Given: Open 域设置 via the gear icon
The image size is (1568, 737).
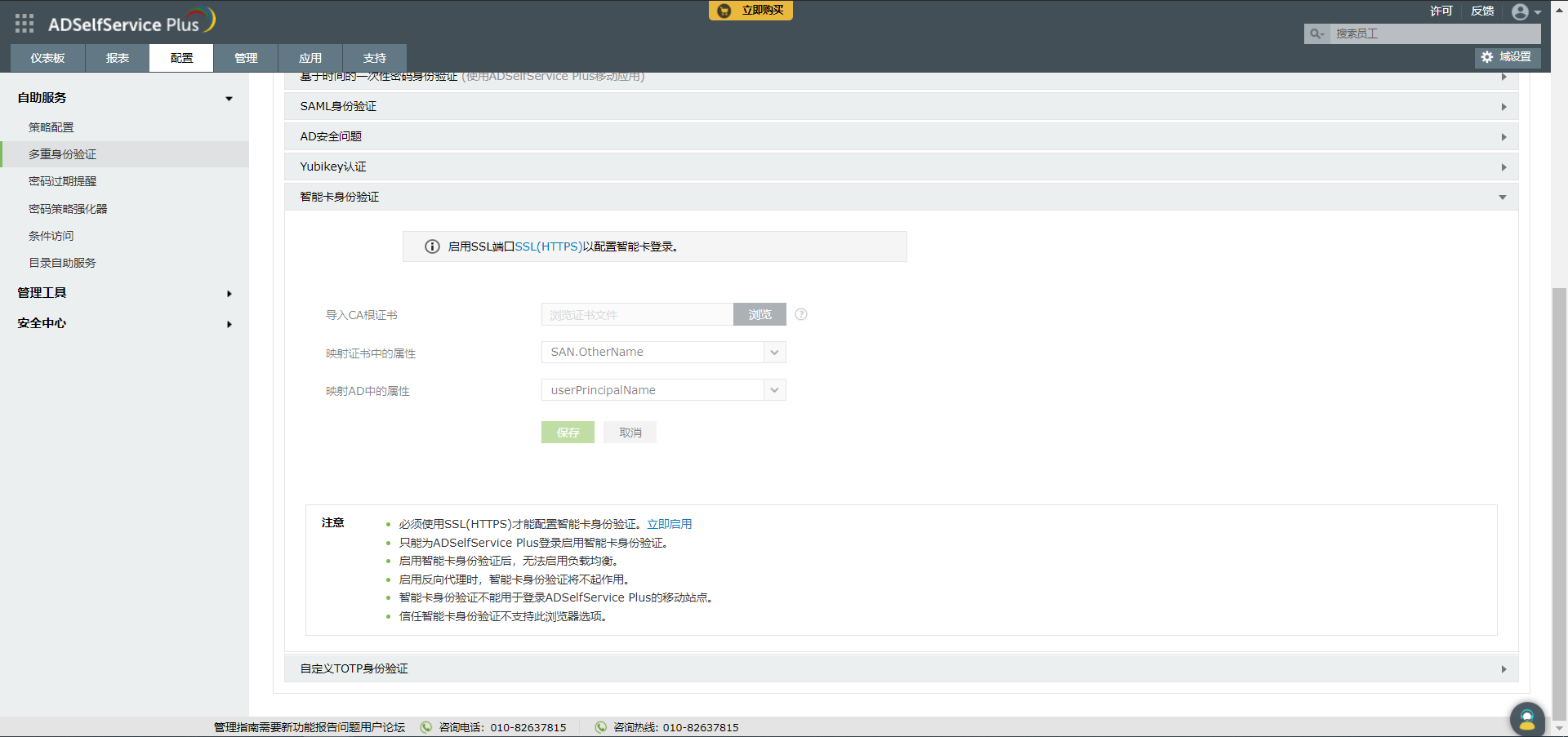Looking at the screenshot, I should pyautogui.click(x=1487, y=57).
